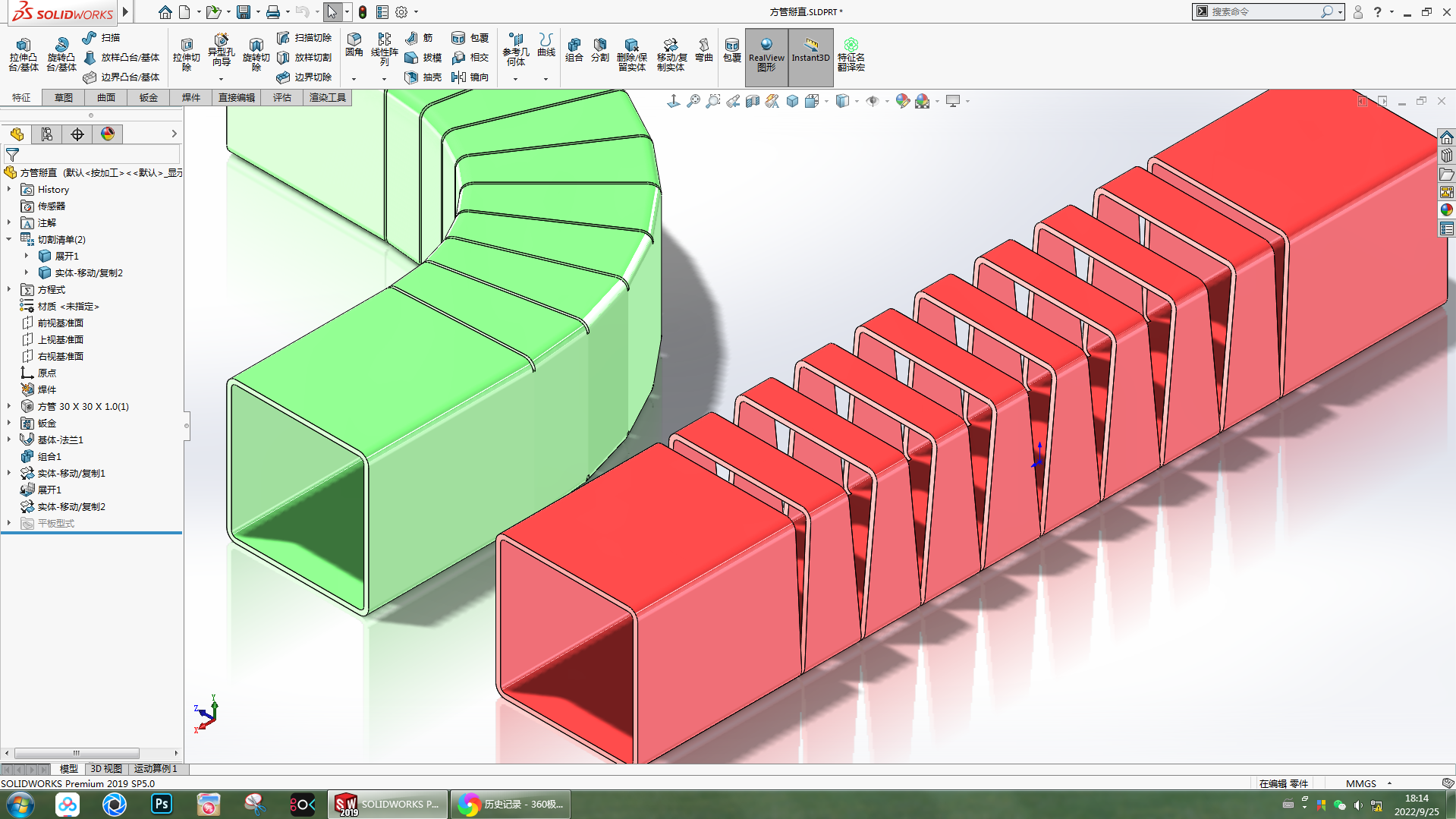Expand the 方程式 equations node
The height and width of the screenshot is (819, 1456).
[x=9, y=289]
